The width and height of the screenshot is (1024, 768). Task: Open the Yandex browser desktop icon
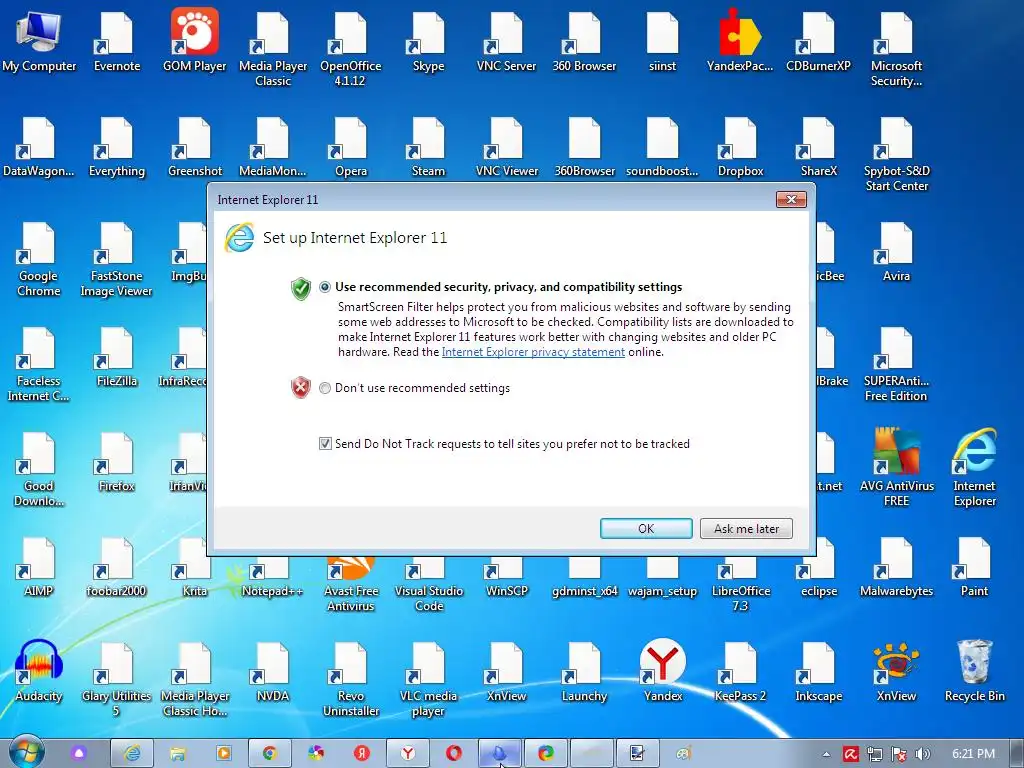click(x=662, y=669)
